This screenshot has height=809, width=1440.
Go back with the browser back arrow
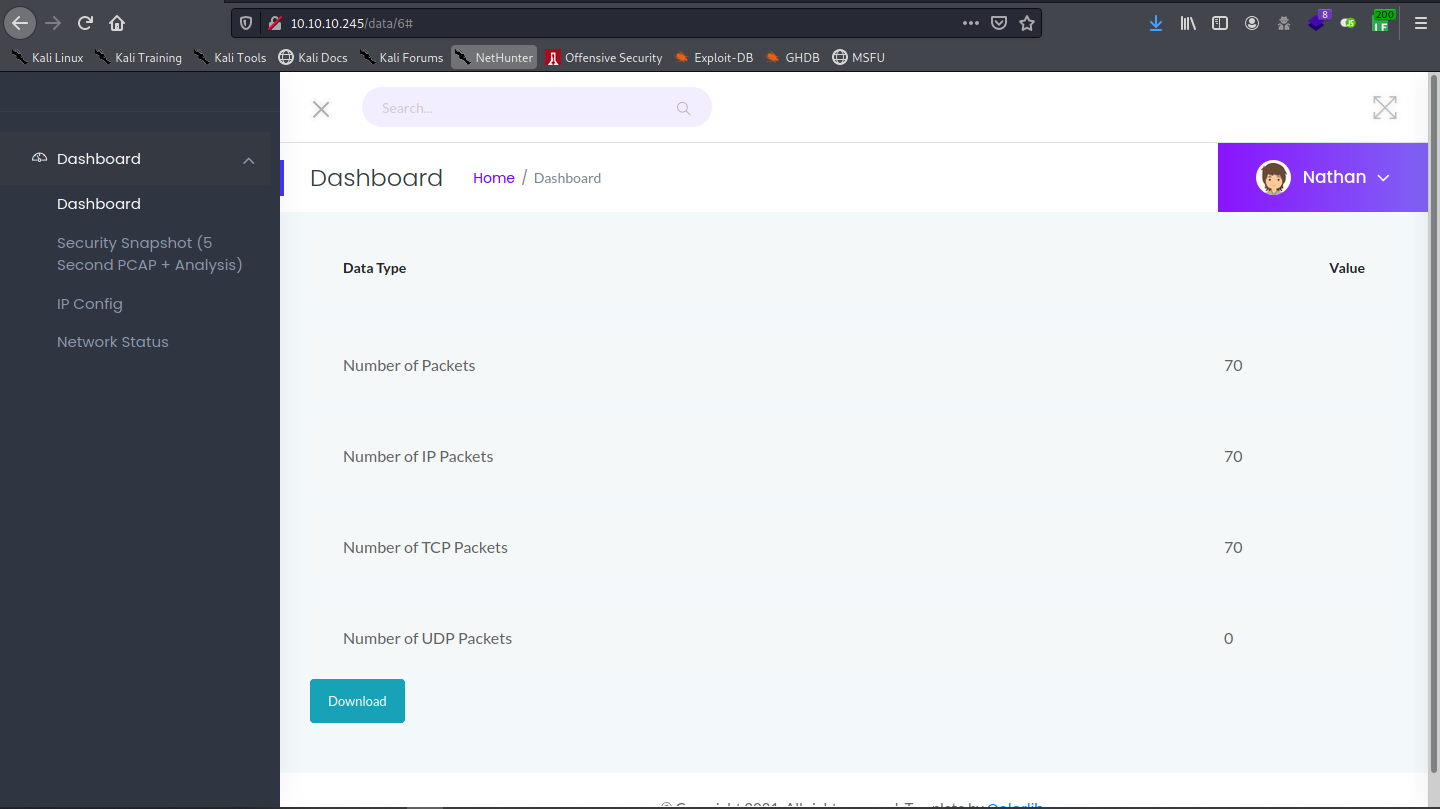[x=20, y=22]
